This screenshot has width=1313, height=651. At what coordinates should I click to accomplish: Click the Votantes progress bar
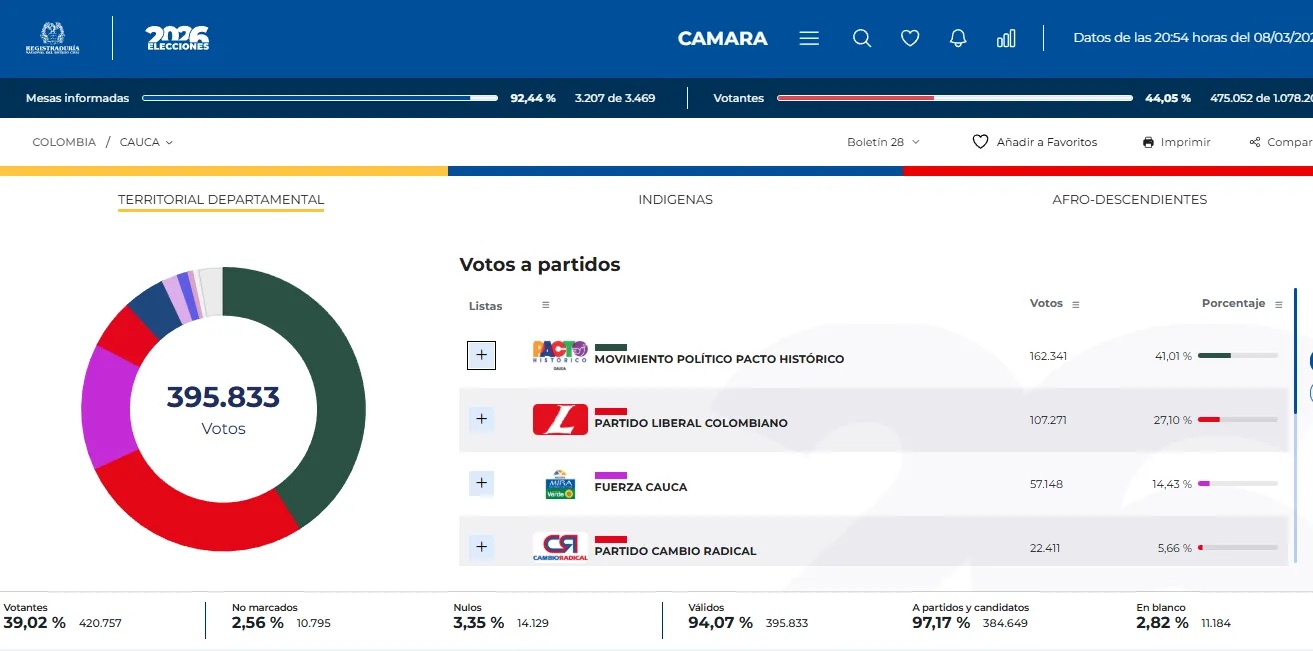click(x=955, y=98)
